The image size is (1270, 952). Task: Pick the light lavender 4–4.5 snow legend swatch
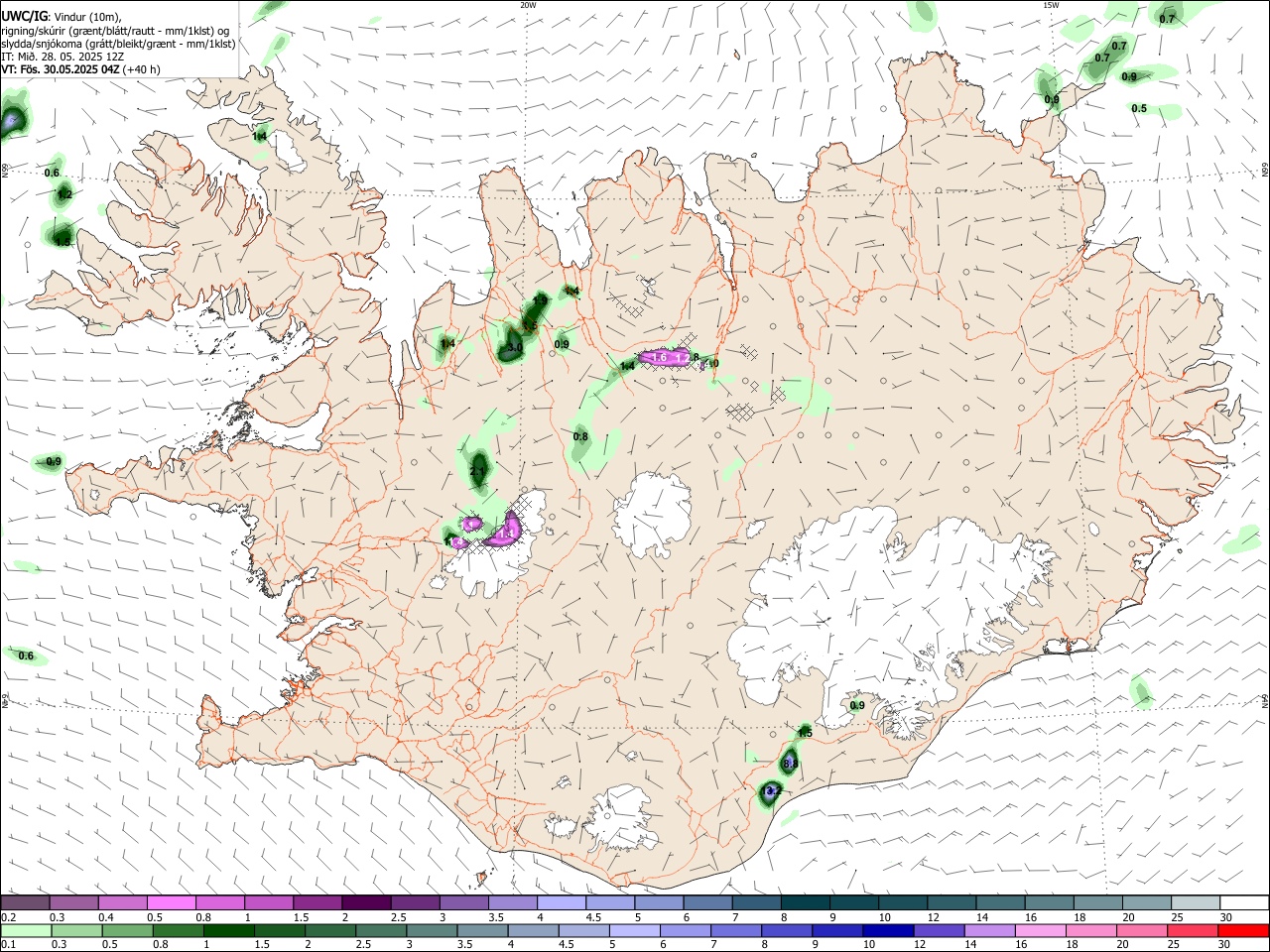[562, 902]
